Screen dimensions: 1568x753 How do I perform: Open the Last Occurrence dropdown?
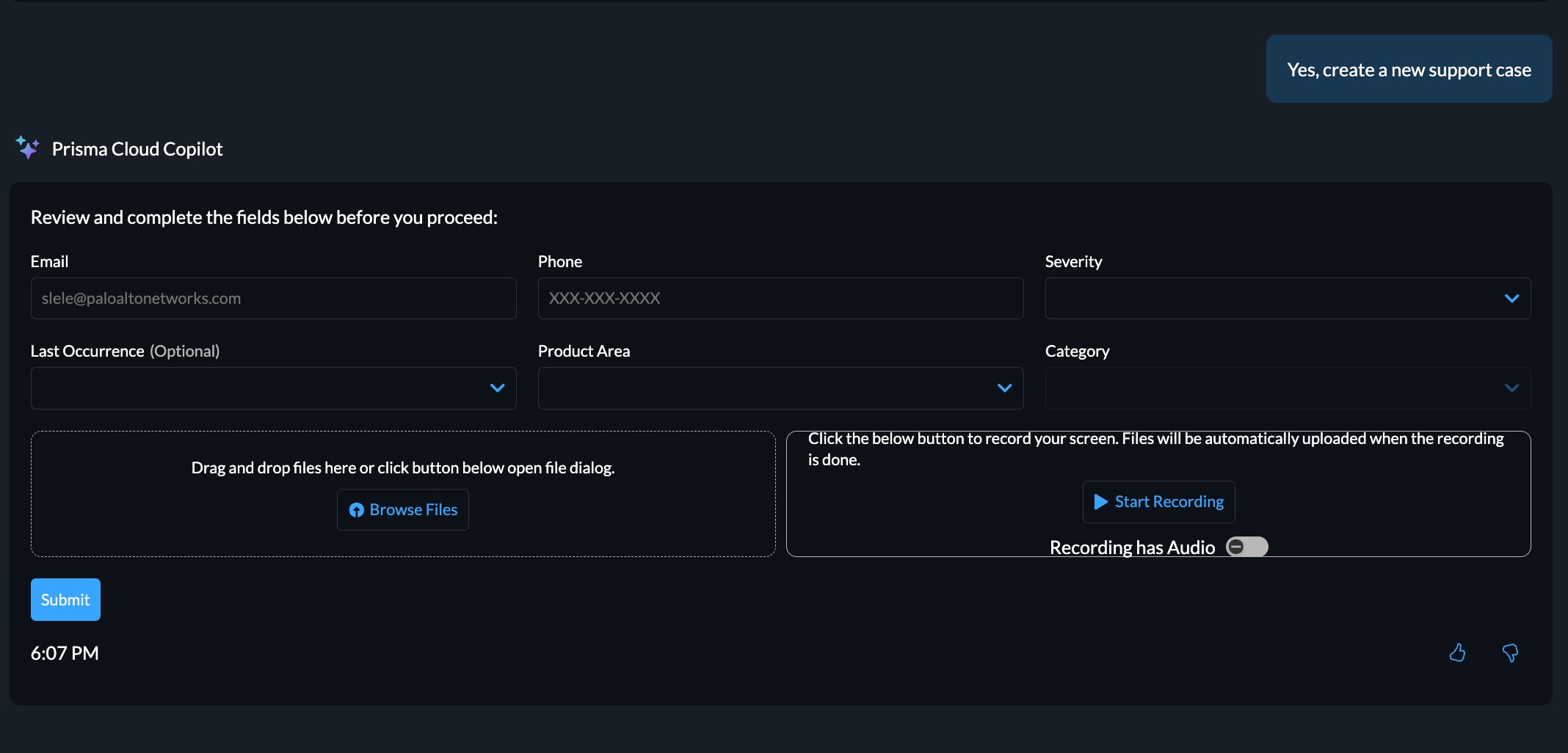(273, 388)
